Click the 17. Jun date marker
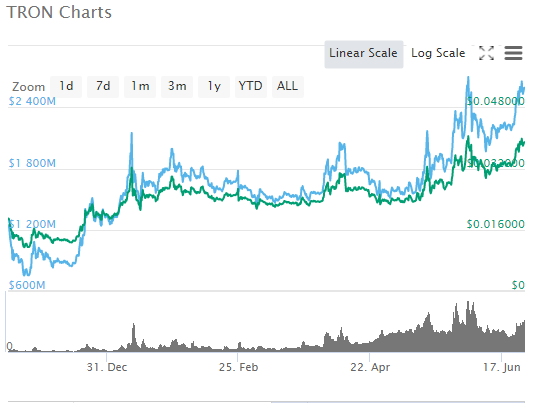The width and height of the screenshot is (549, 403). click(x=501, y=367)
